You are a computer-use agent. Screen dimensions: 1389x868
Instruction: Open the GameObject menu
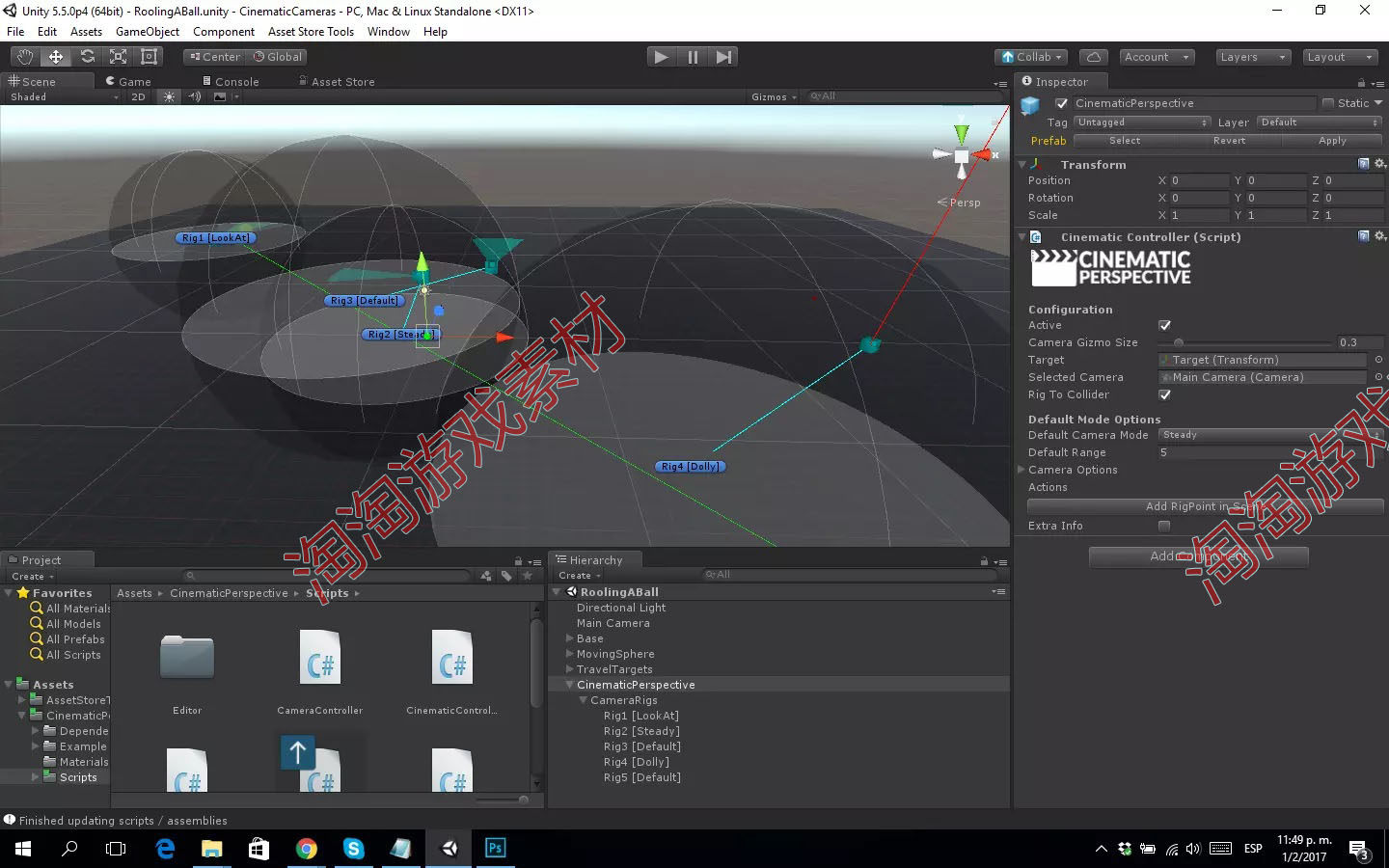[147, 31]
